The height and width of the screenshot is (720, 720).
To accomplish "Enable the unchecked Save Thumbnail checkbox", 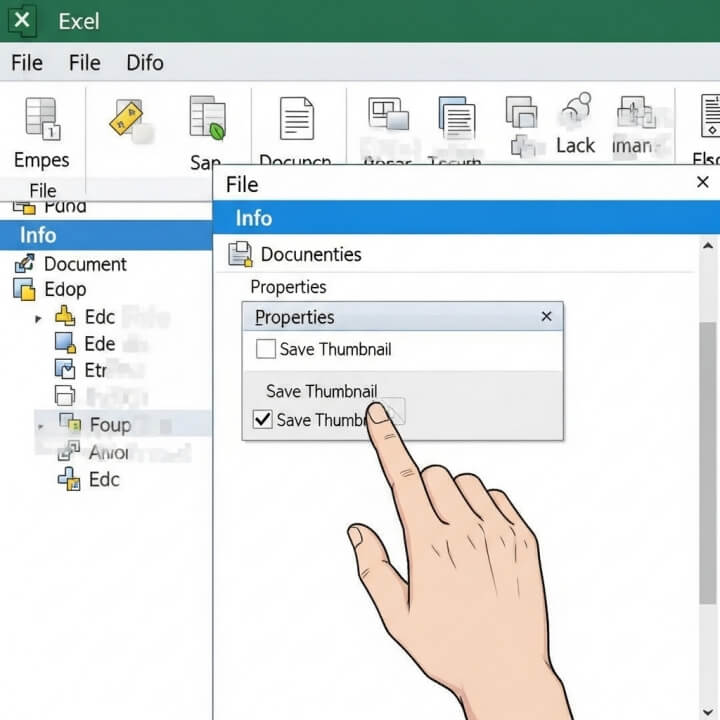I will [266, 349].
